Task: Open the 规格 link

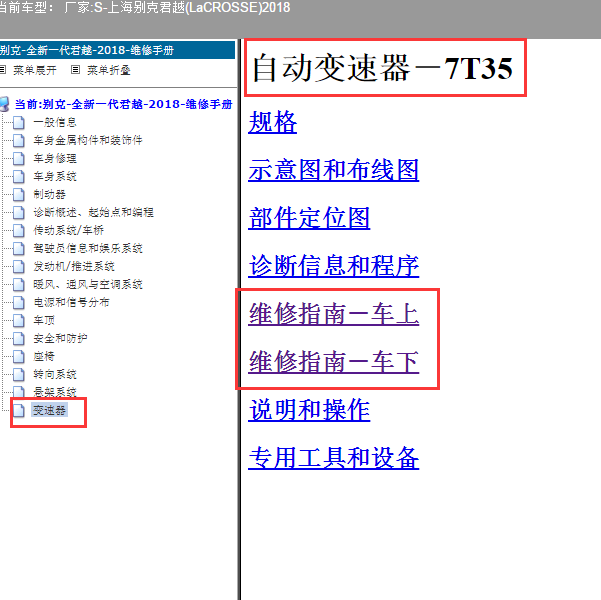Action: [x=273, y=122]
